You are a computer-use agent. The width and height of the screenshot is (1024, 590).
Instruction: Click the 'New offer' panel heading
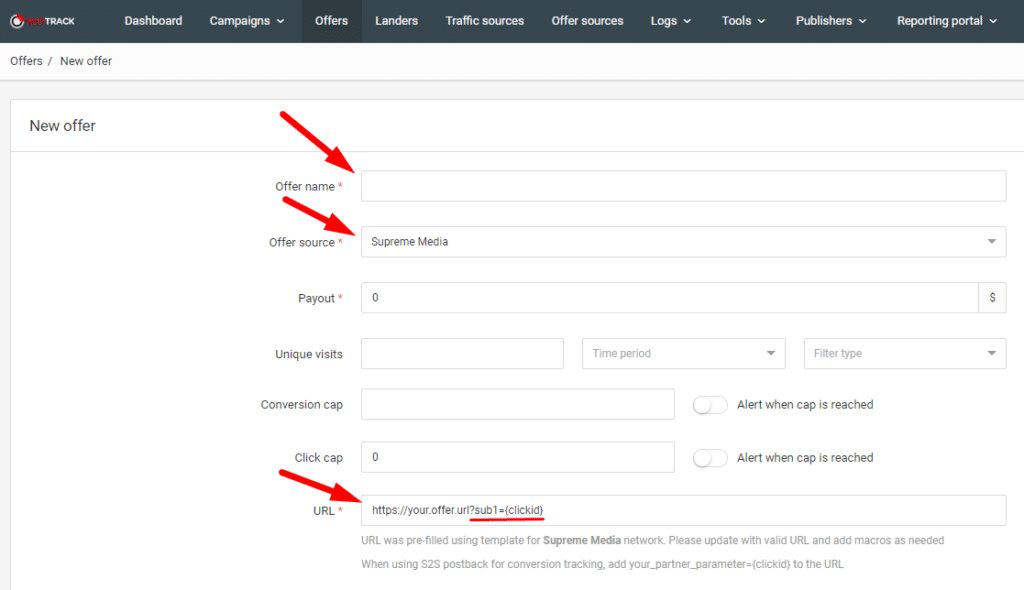63,125
